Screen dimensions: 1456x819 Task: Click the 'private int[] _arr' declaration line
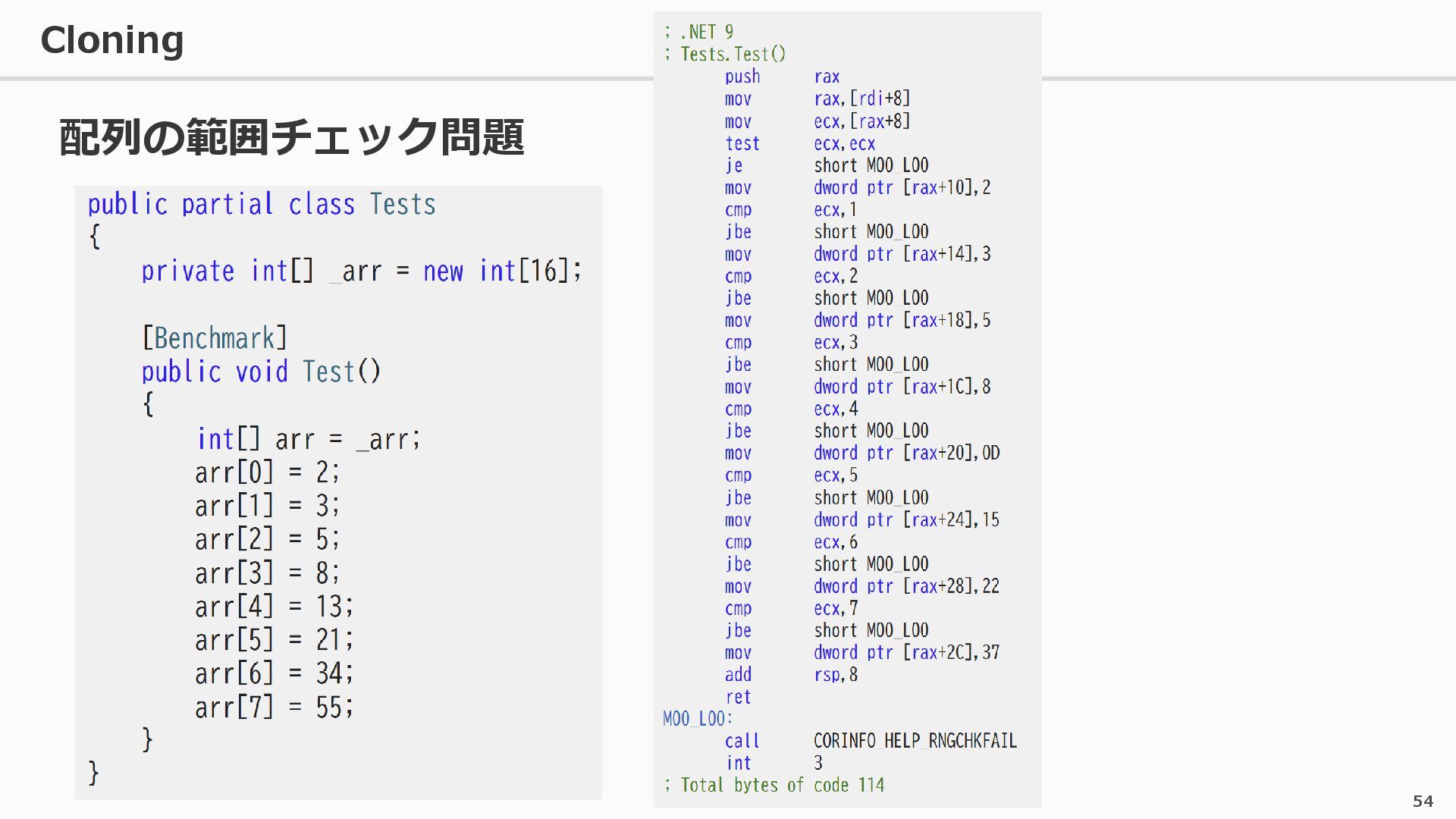tap(361, 271)
